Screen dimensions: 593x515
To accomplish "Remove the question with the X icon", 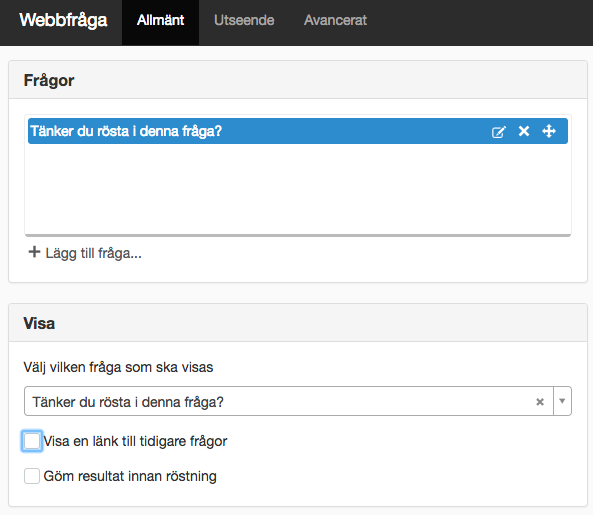I will pyautogui.click(x=524, y=131).
